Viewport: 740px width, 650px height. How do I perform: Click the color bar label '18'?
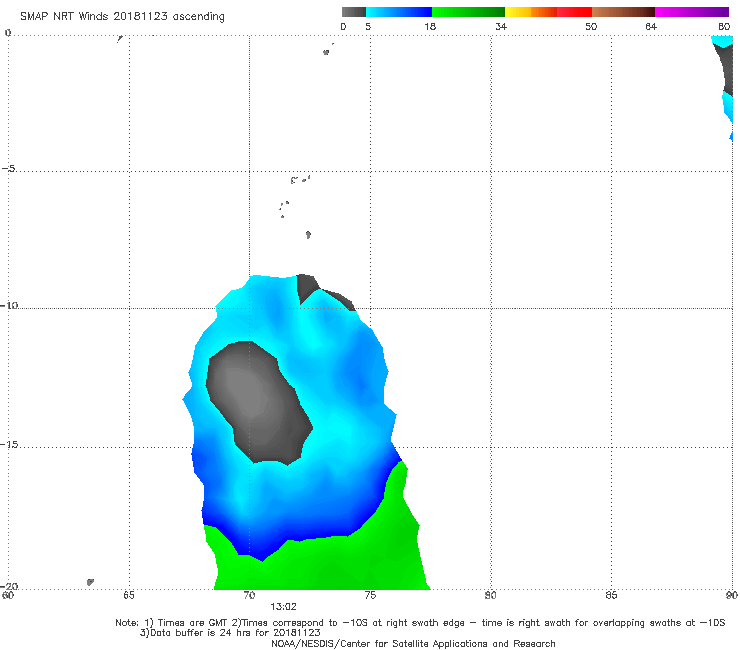point(430,26)
